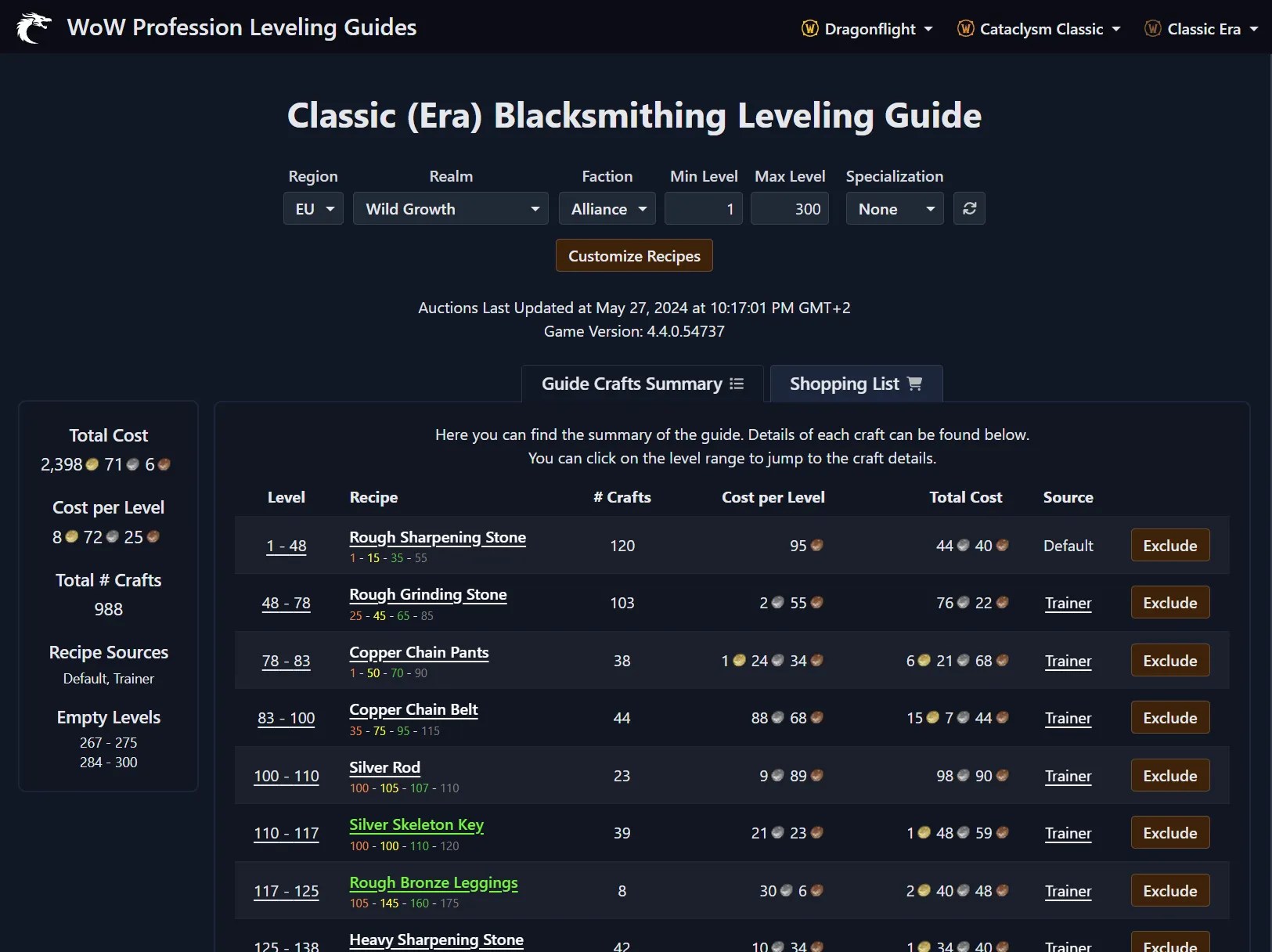Expand the Specialization dropdown set to None
Viewport: 1272px width, 952px height.
click(893, 208)
